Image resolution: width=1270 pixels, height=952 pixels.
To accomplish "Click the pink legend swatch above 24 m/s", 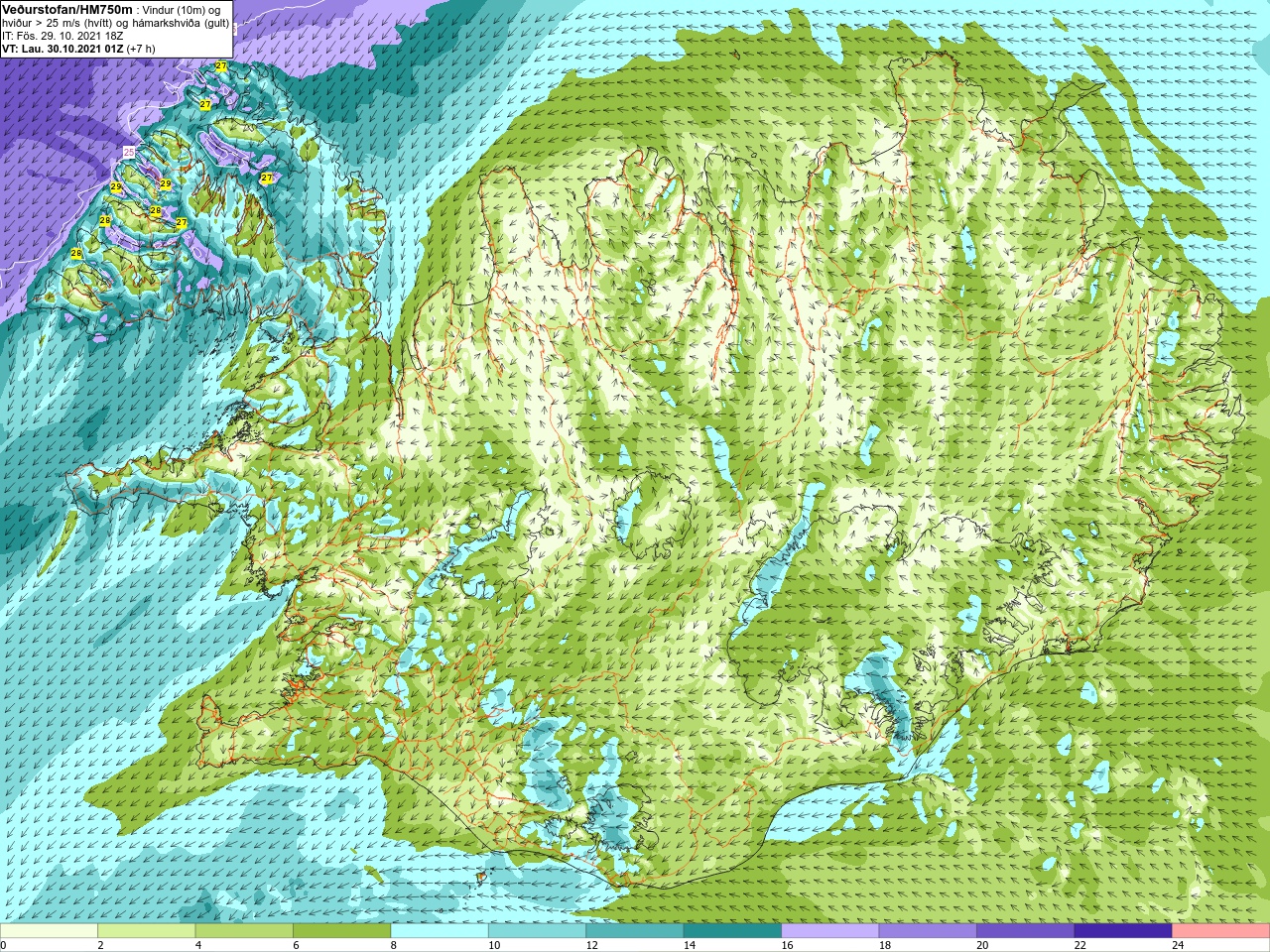I will pos(1221,931).
